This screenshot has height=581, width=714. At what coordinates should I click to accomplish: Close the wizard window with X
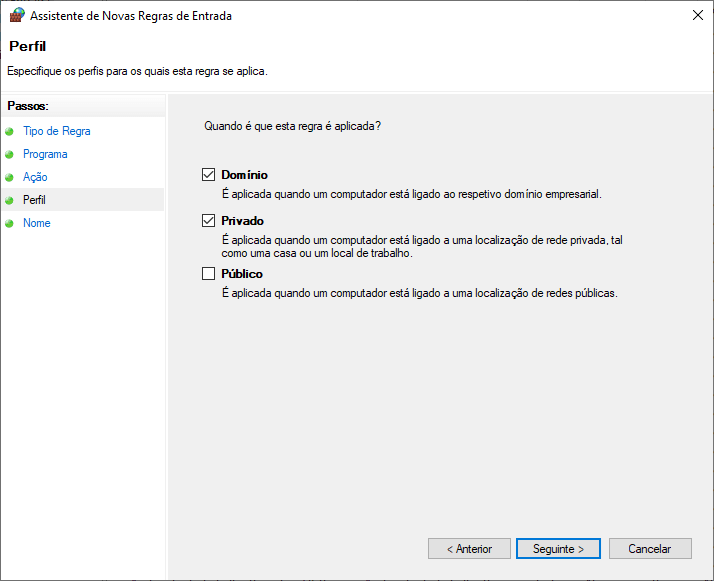(x=695, y=15)
